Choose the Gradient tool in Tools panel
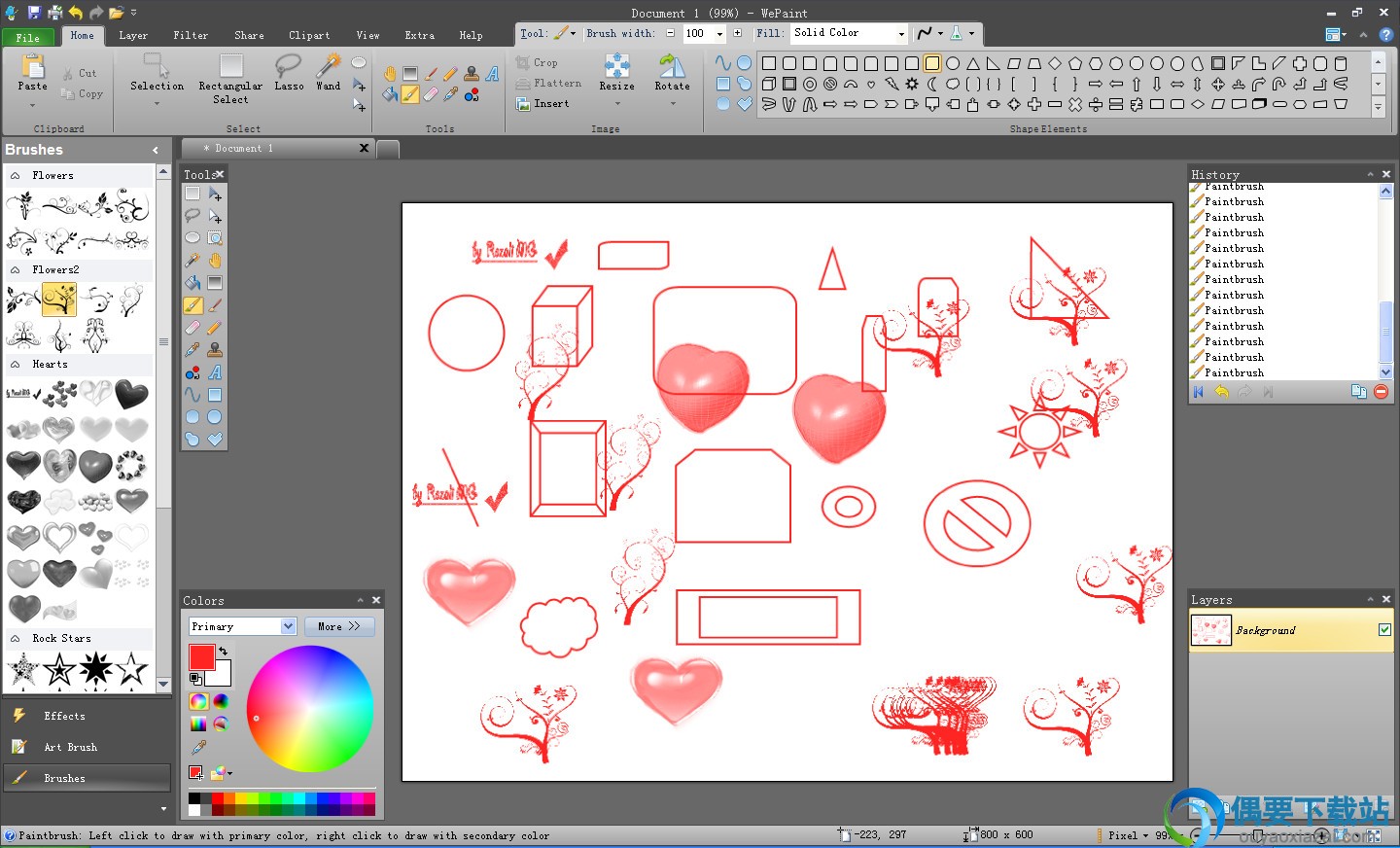The width and height of the screenshot is (1400, 848). coord(215,283)
